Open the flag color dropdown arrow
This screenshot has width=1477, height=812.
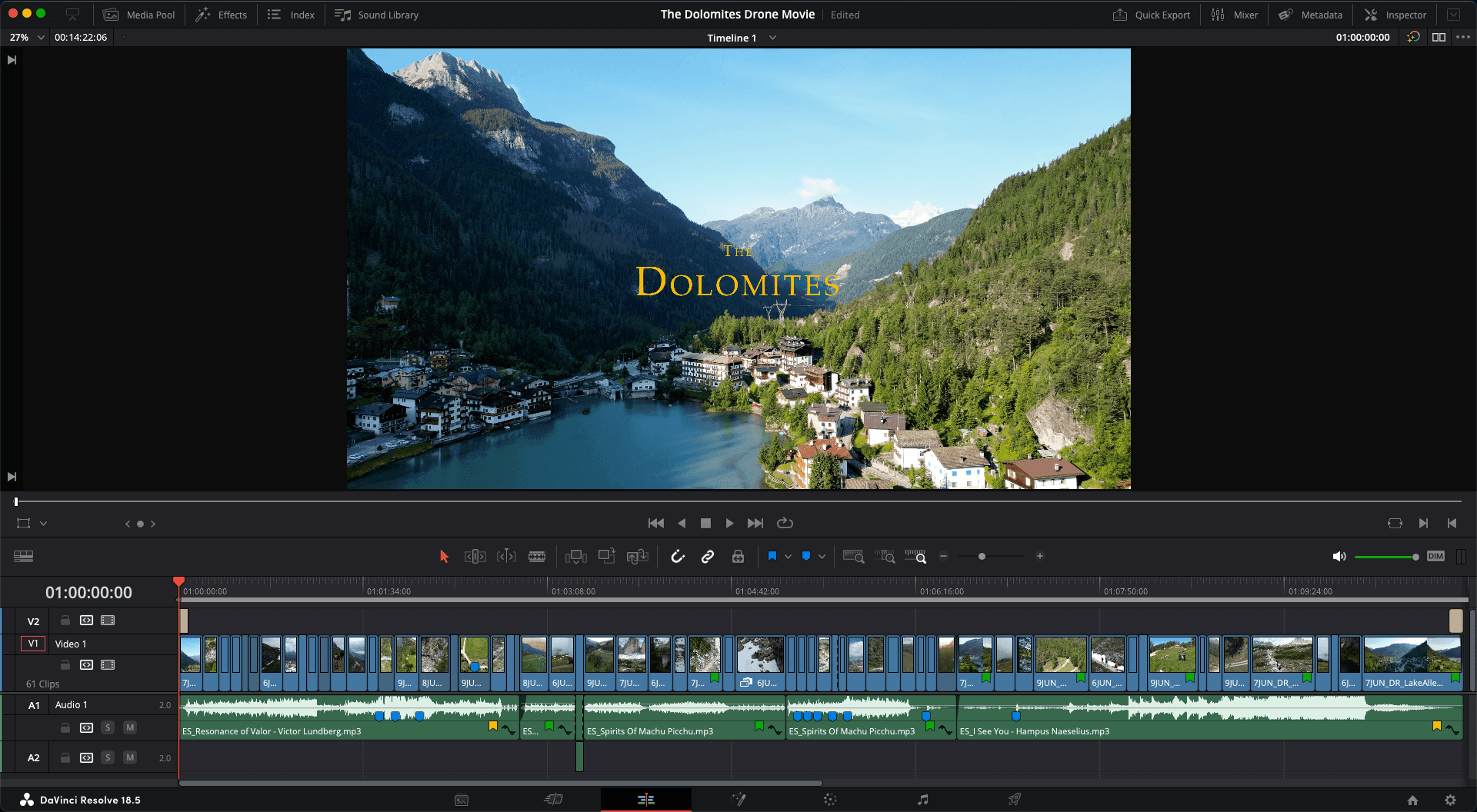tap(788, 557)
